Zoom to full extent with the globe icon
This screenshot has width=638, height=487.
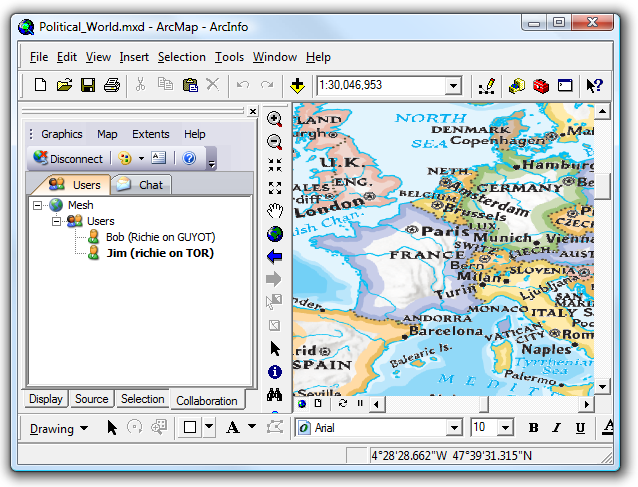click(x=275, y=234)
